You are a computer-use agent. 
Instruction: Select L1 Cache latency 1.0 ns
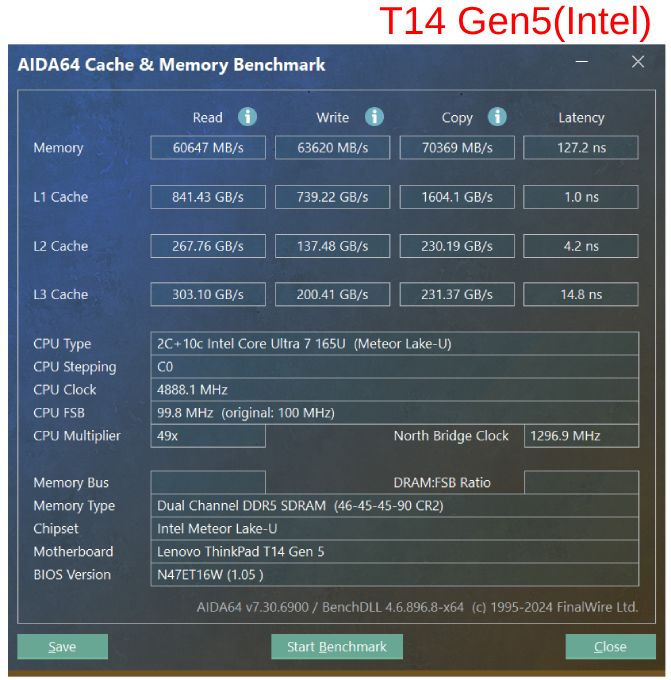click(x=581, y=197)
